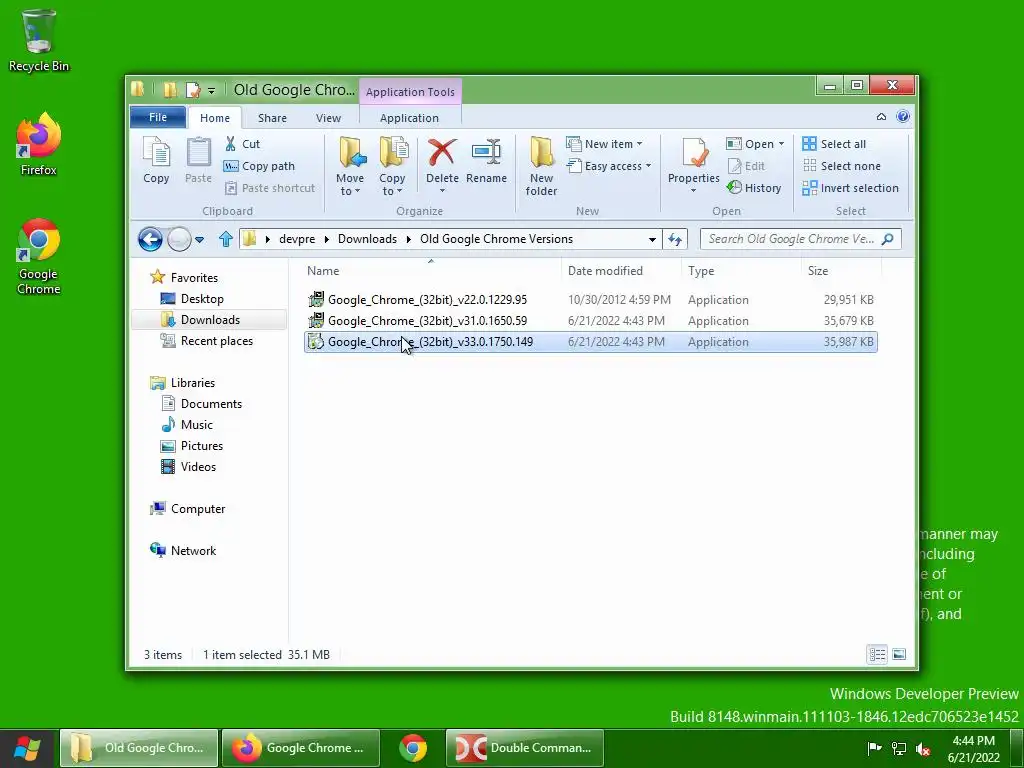The image size is (1024, 768).
Task: Open the Application ribbon tab
Action: 409,118
